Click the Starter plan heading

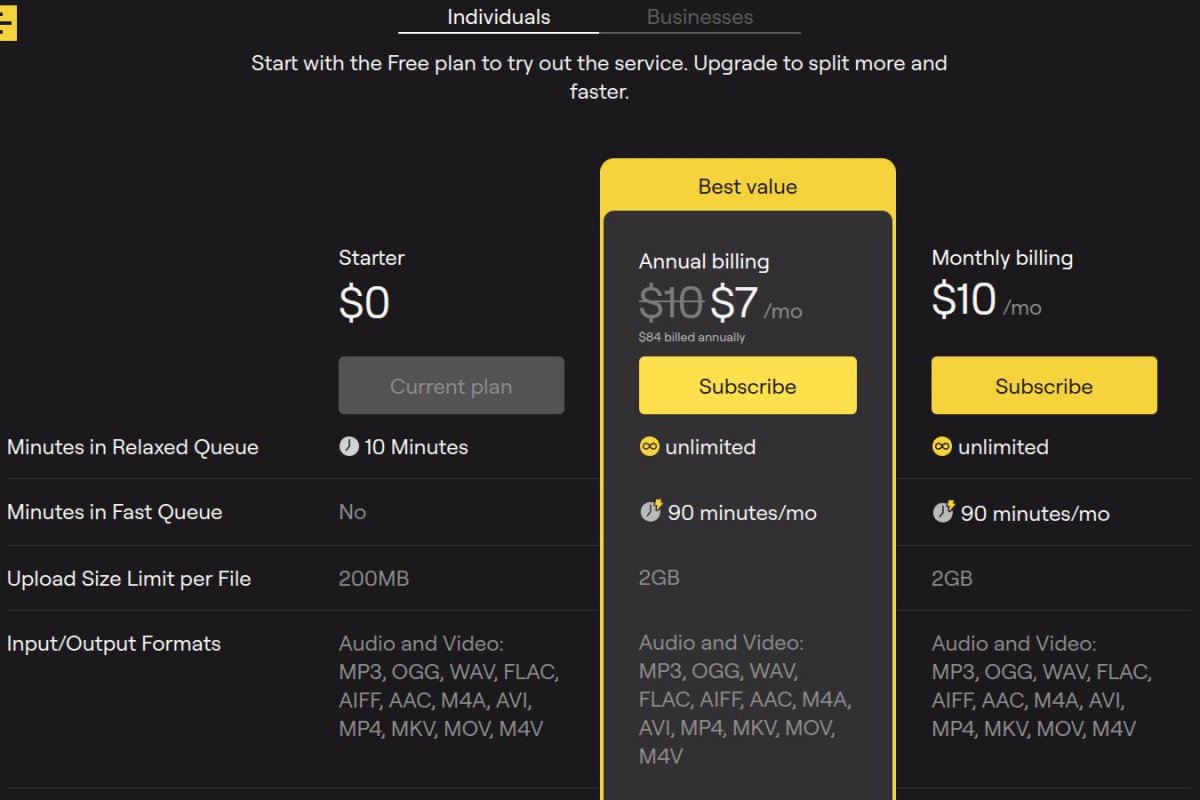371,257
